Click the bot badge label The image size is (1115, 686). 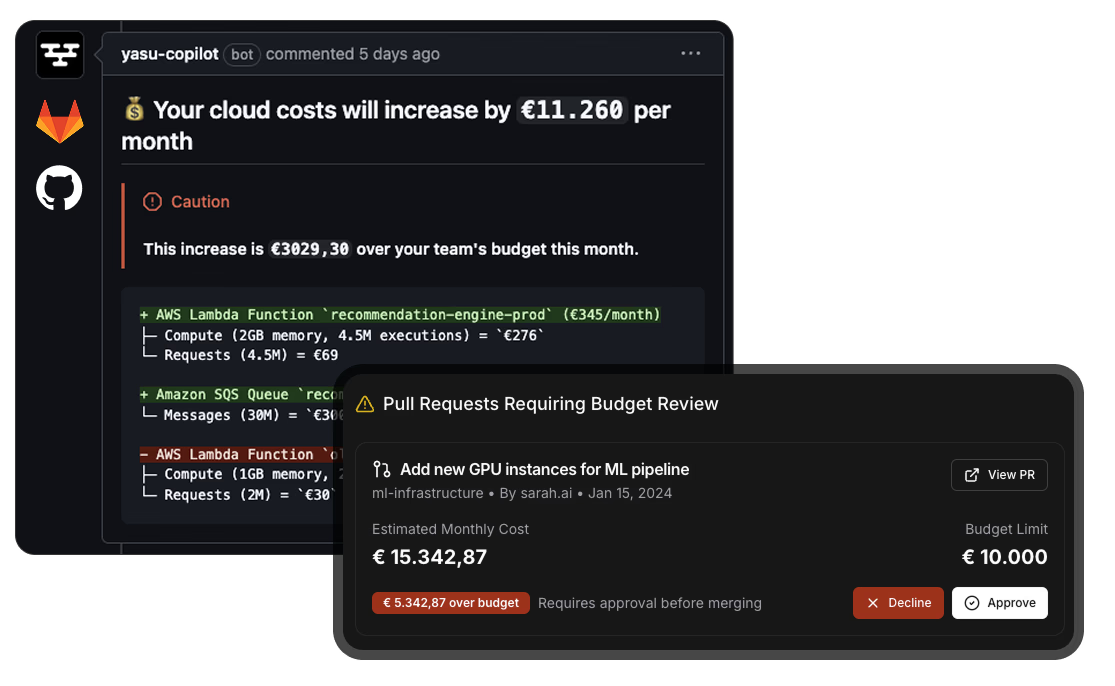242,55
